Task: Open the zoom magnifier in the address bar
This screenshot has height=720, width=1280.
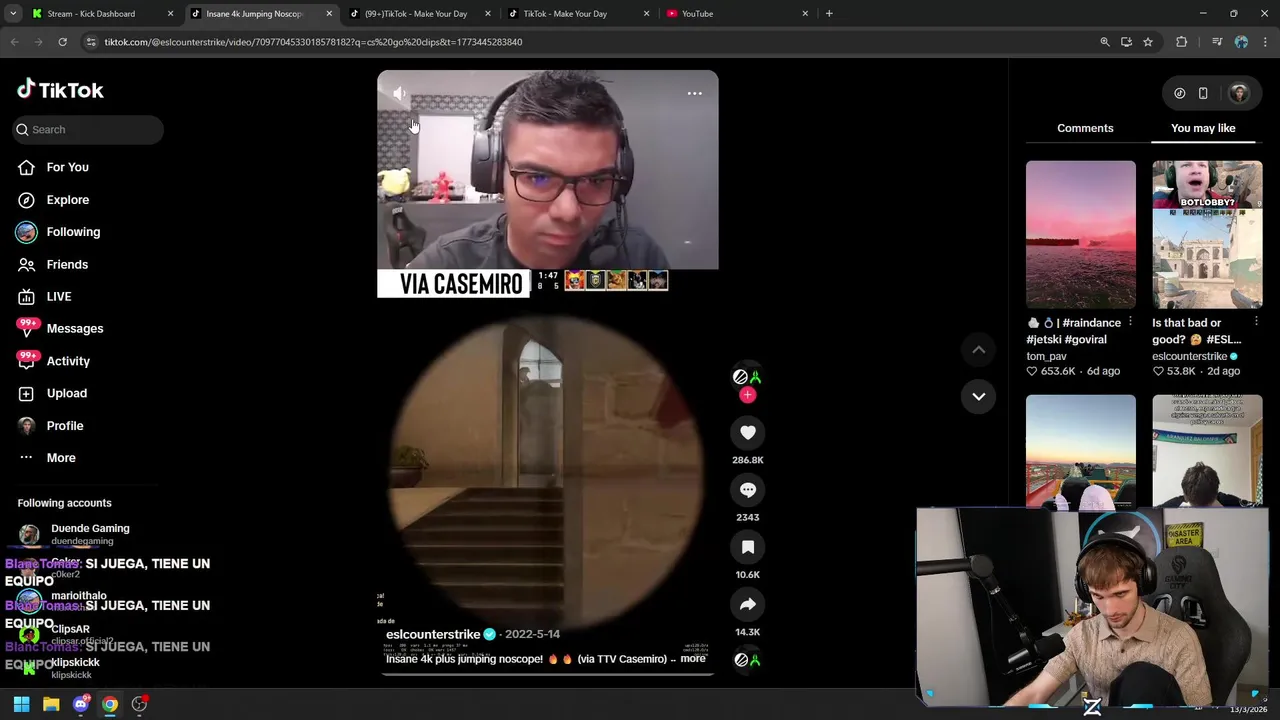Action: click(x=1105, y=42)
